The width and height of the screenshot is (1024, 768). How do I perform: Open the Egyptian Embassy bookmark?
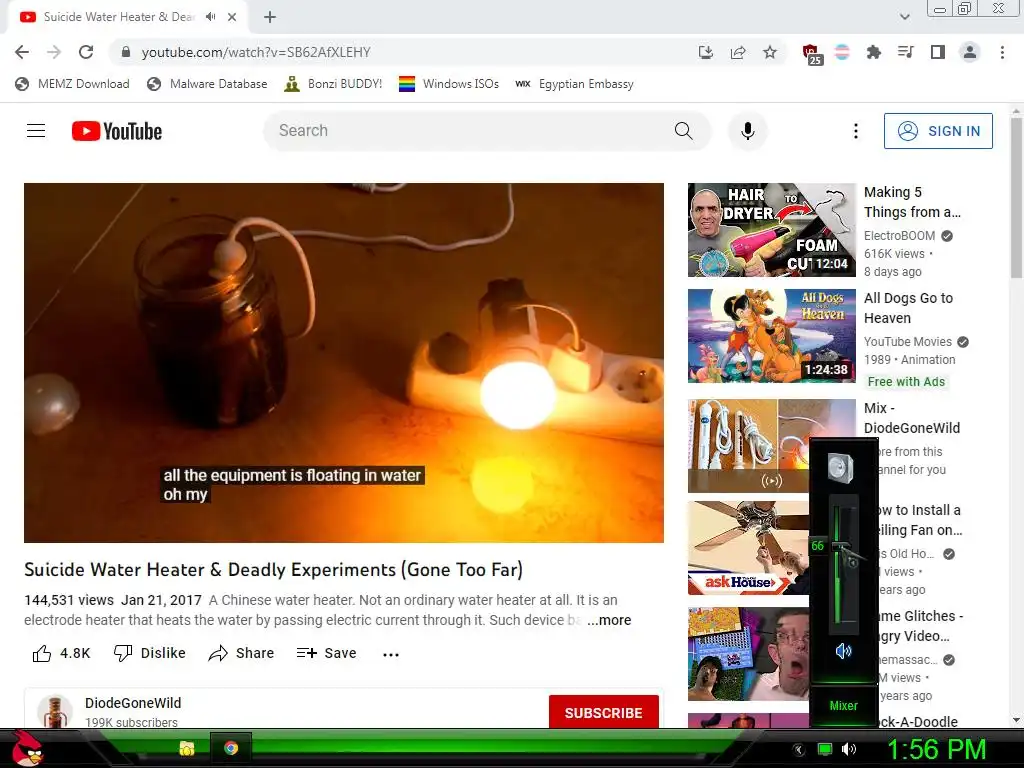coord(574,84)
